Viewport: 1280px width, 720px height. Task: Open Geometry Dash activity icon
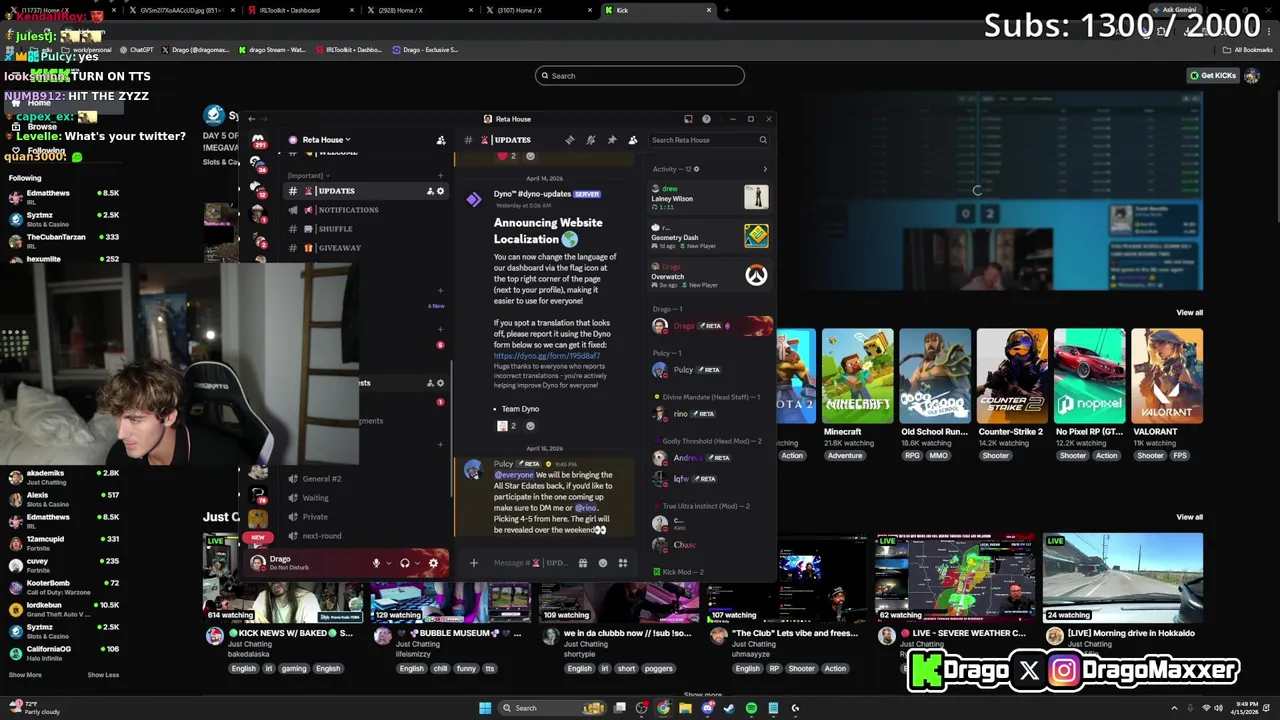pos(756,235)
